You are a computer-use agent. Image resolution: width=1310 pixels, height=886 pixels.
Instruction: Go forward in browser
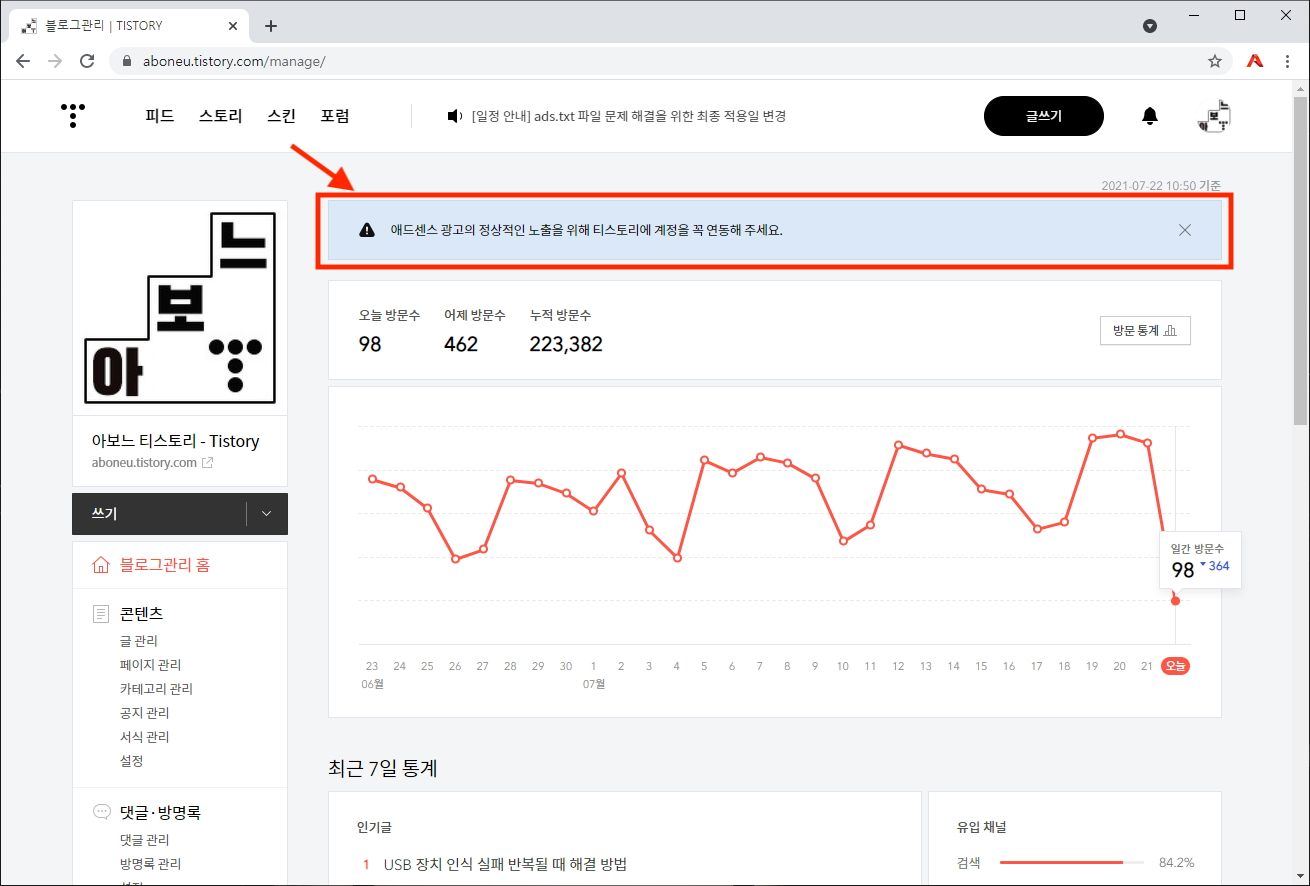coord(55,61)
